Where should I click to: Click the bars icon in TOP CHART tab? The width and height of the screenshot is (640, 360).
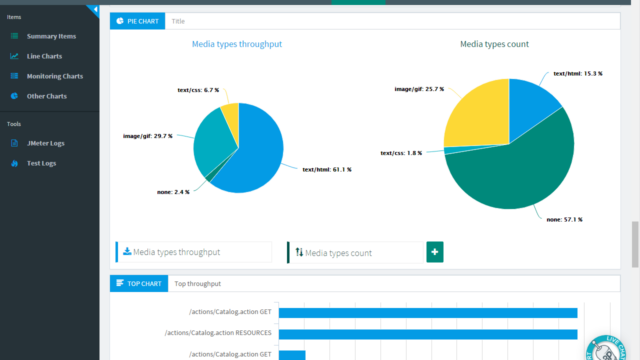tap(120, 283)
